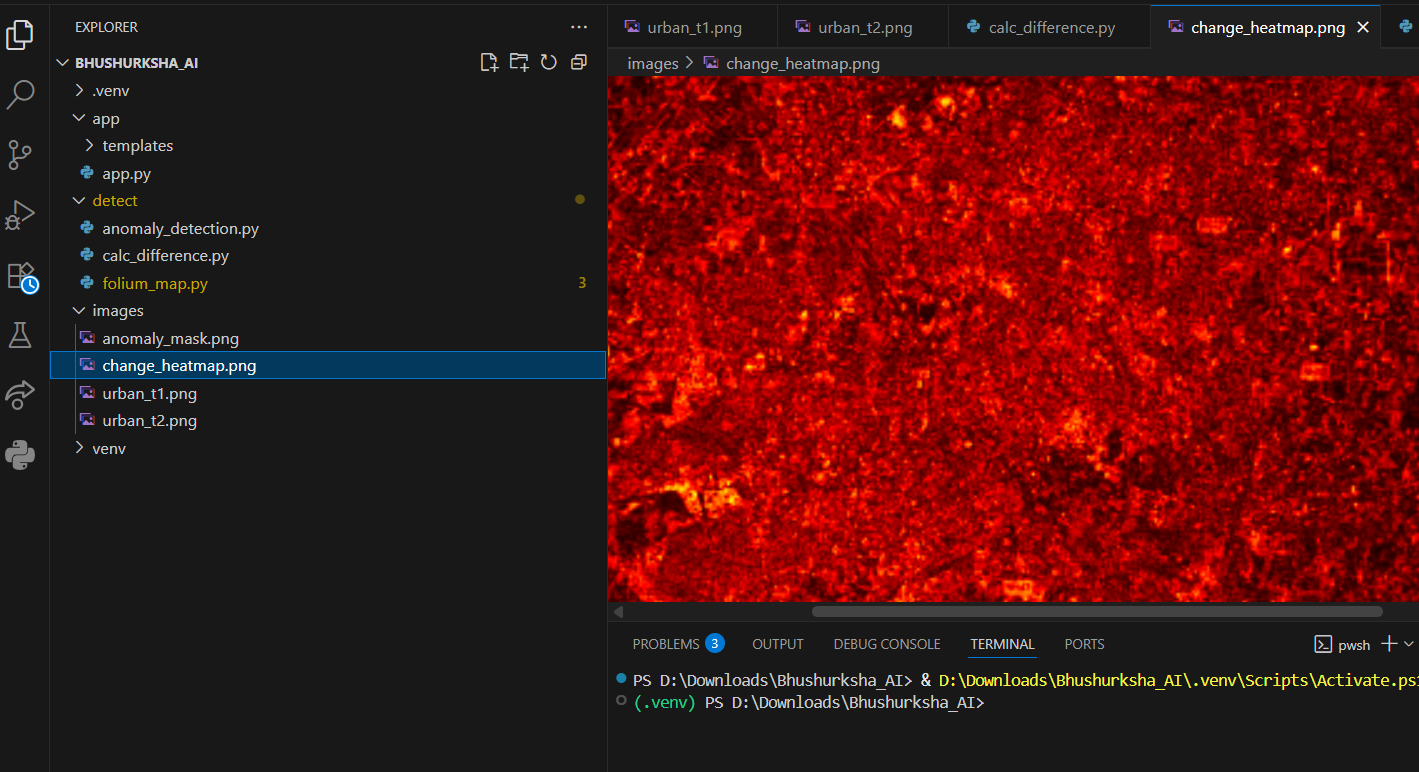
Task: Open the Source Control view
Action: point(20,155)
